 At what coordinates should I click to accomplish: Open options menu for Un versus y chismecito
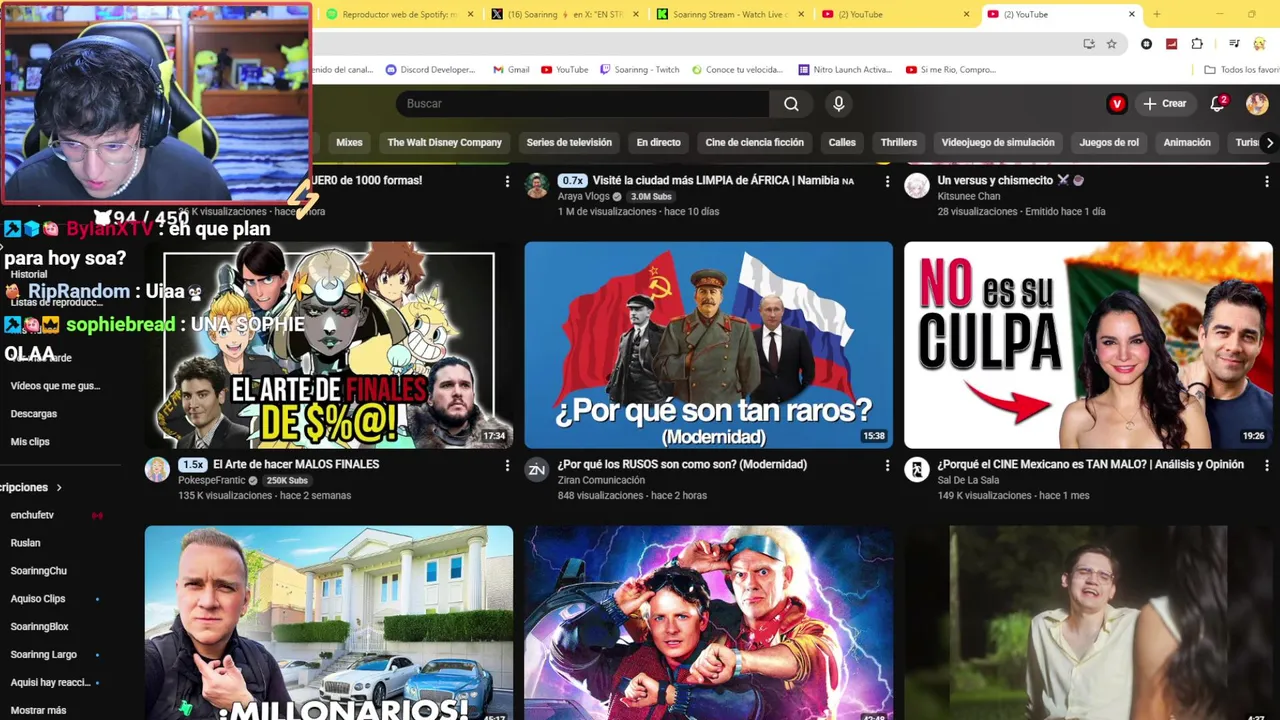pyautogui.click(x=1267, y=181)
